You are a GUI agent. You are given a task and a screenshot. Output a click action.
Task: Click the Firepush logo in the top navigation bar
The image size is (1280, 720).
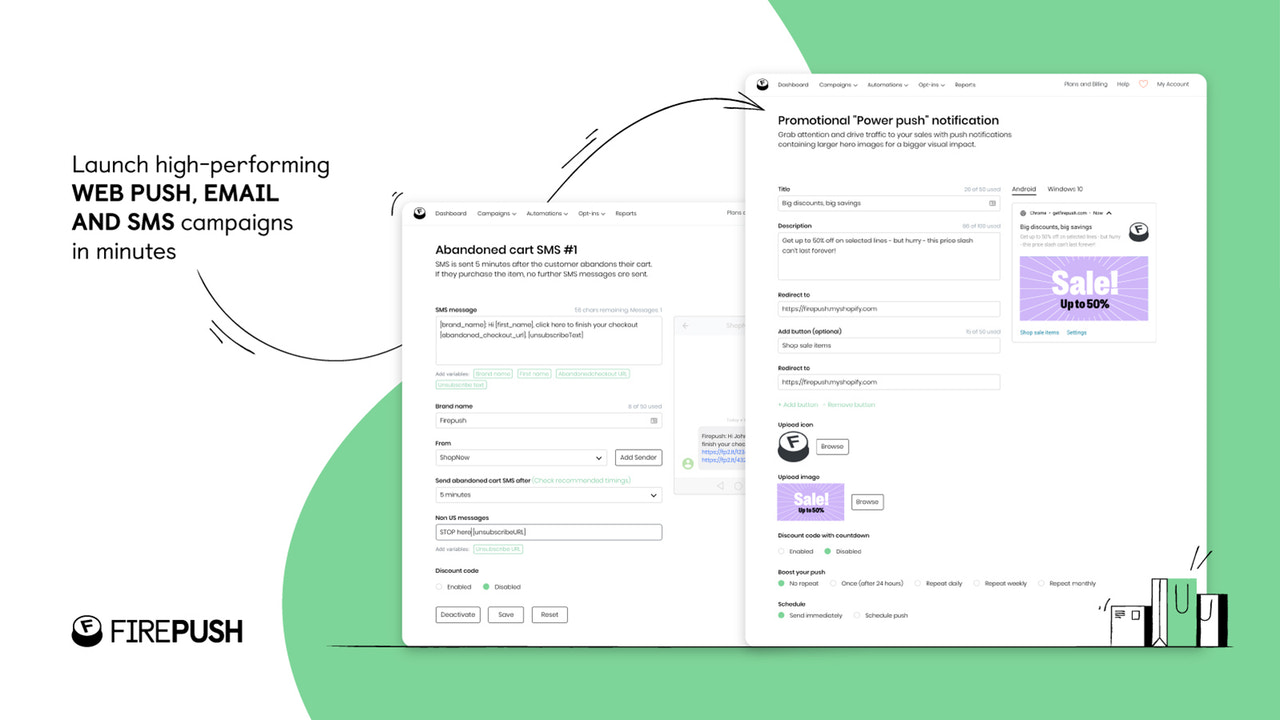pos(765,85)
